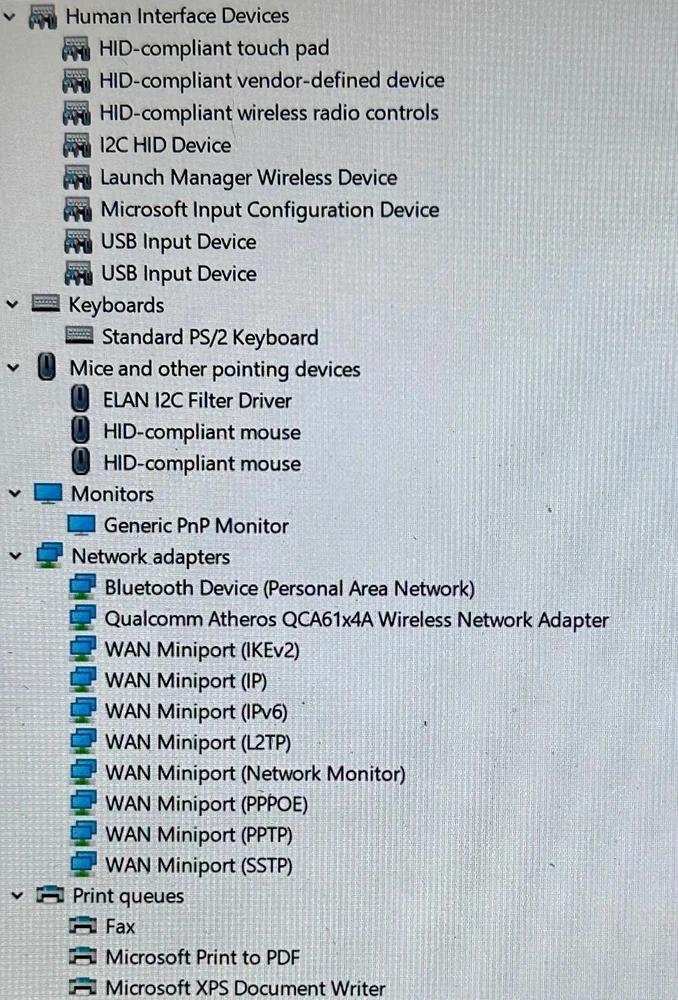This screenshot has width=678, height=1000.
Task: Click the Fax printer icon
Action: click(x=83, y=925)
